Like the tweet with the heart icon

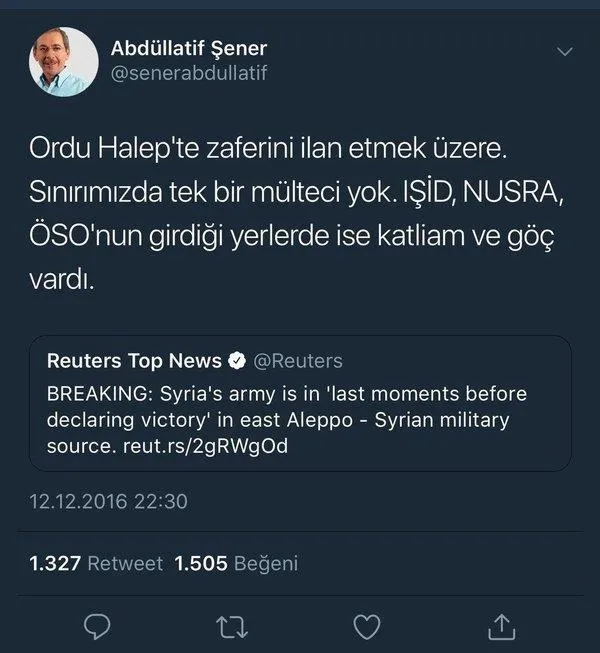[368, 625]
